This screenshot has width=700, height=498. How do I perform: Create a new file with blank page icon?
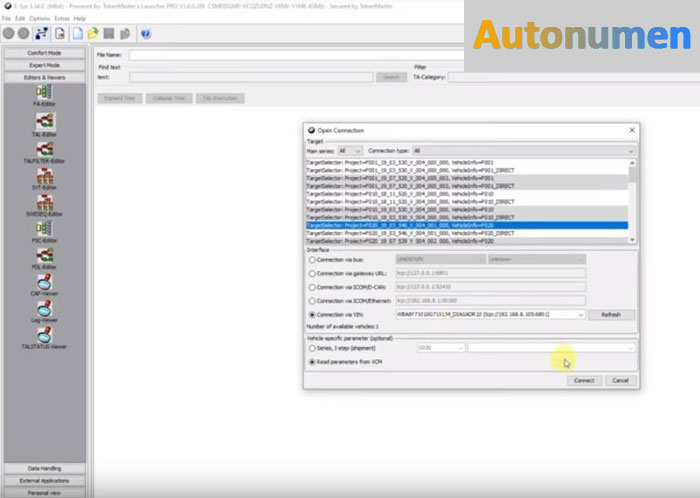click(x=78, y=33)
